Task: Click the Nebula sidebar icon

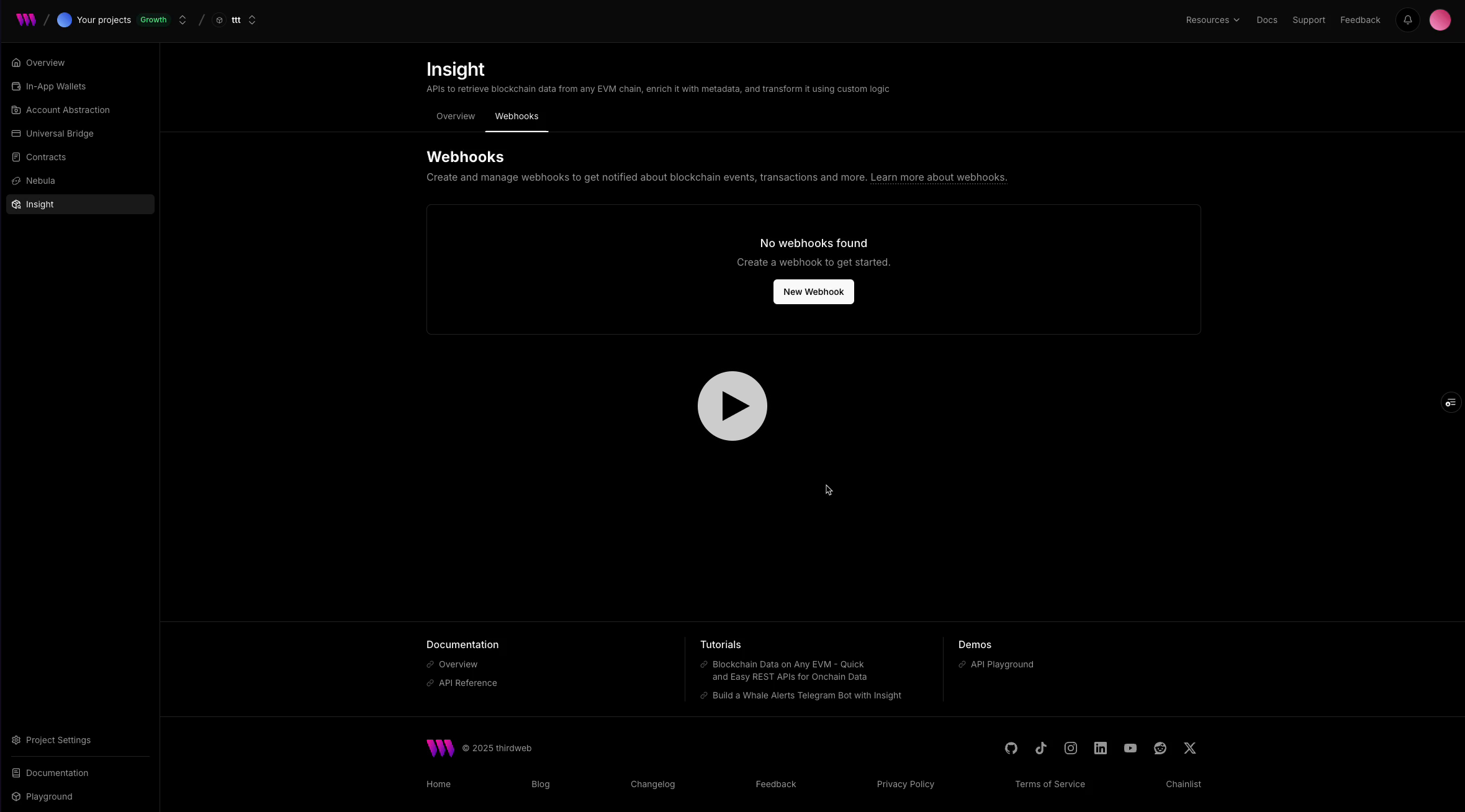Action: 16,181
